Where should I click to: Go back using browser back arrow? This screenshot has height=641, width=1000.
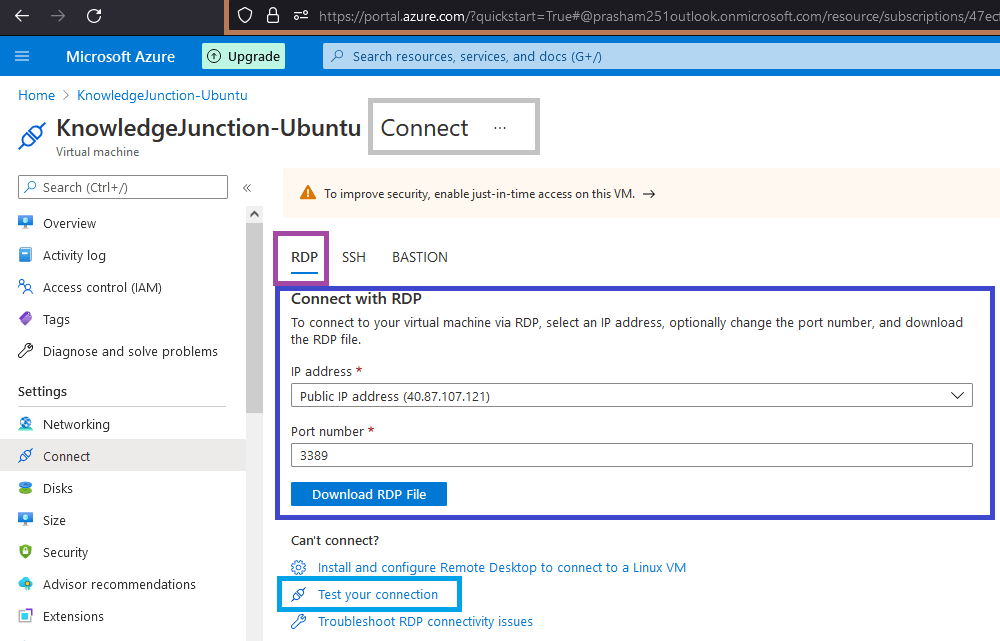click(22, 16)
